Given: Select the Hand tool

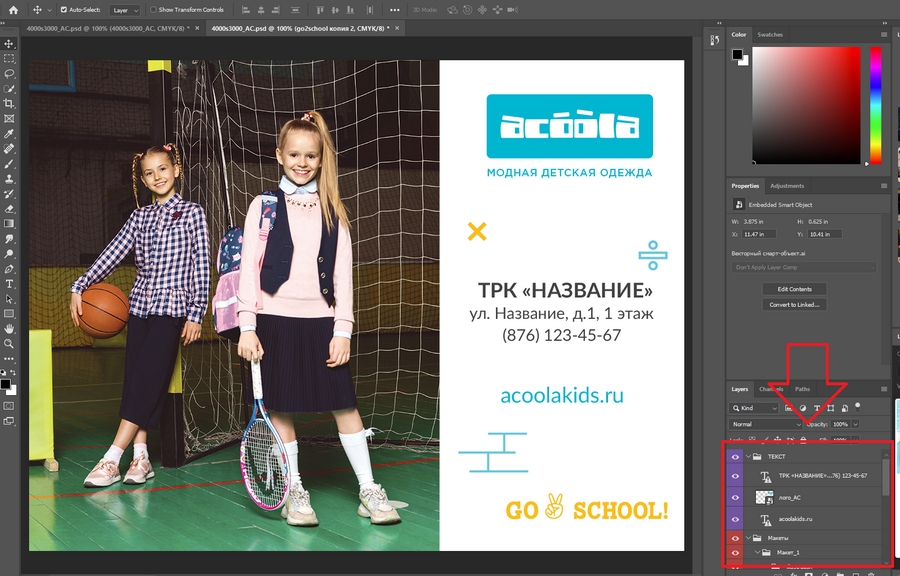Looking at the screenshot, I should [x=9, y=329].
